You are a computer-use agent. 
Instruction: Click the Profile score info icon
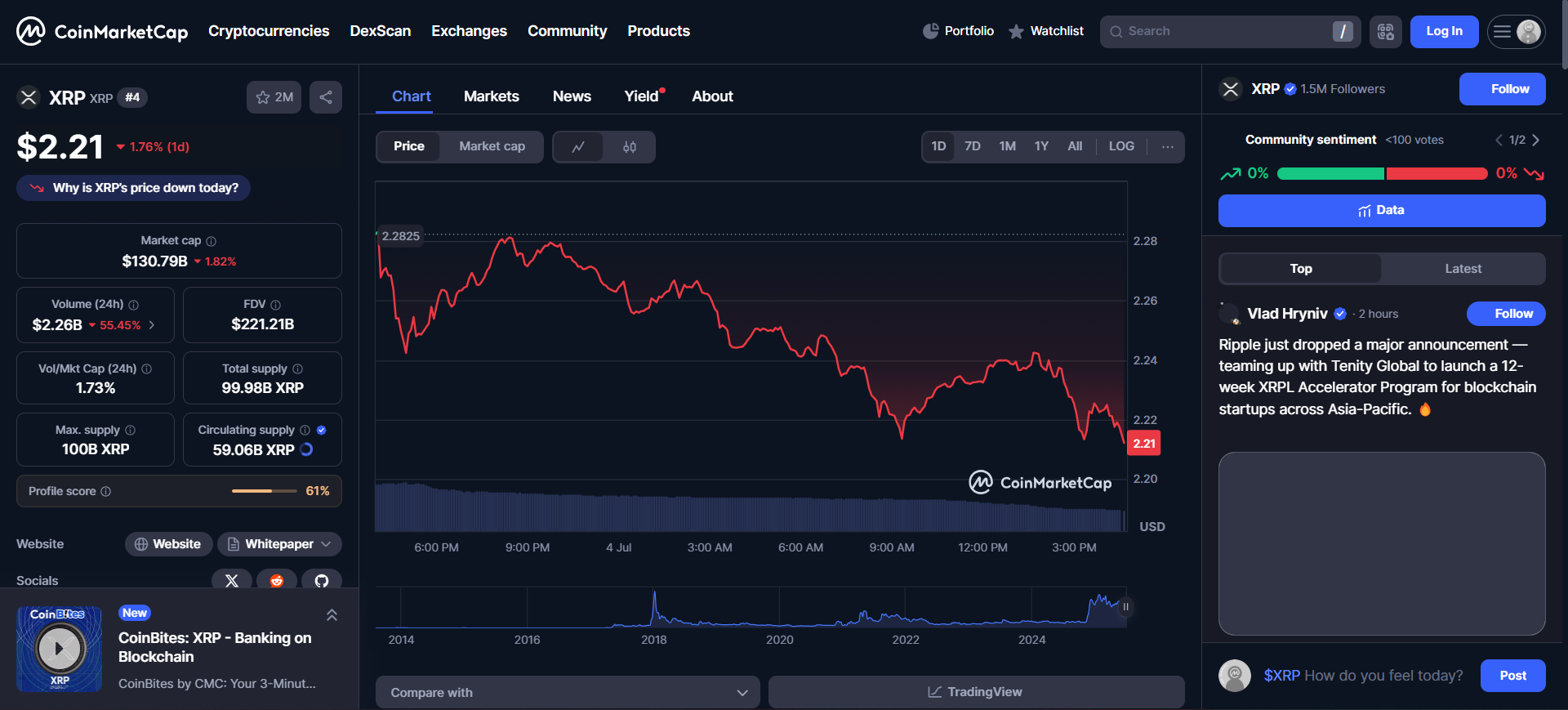click(106, 491)
